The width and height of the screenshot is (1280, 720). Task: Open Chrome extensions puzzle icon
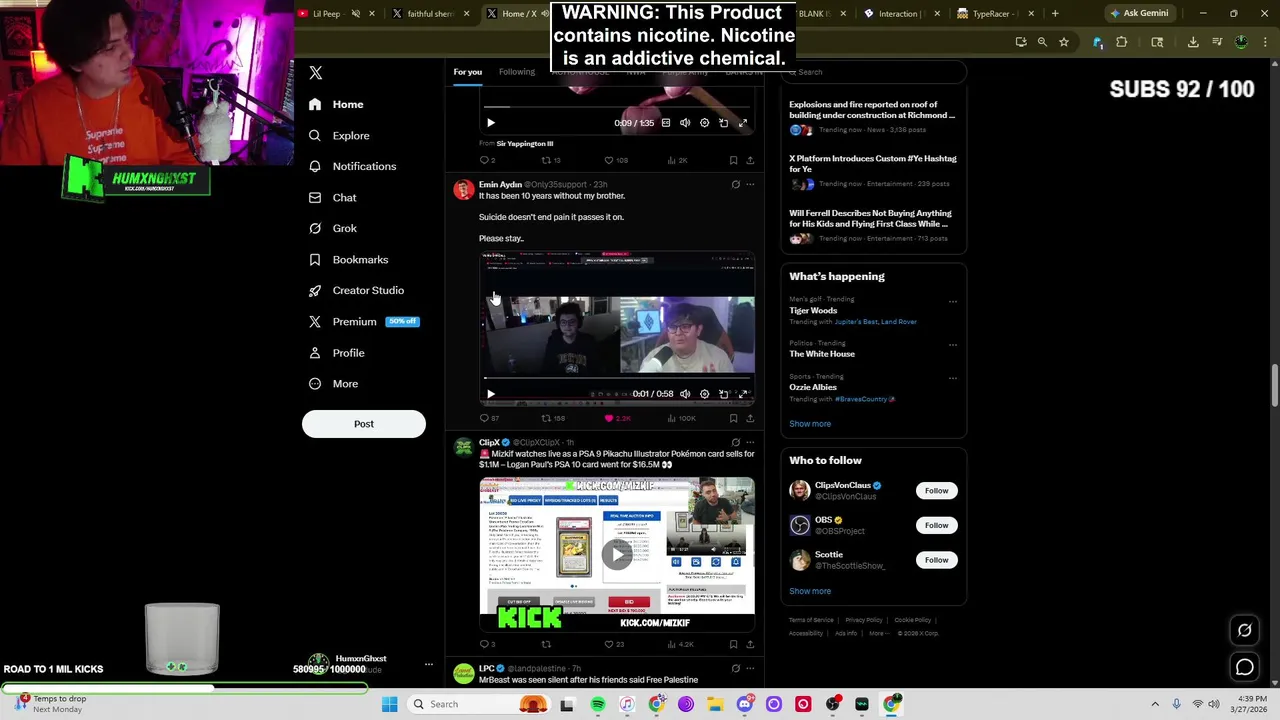point(1121,42)
